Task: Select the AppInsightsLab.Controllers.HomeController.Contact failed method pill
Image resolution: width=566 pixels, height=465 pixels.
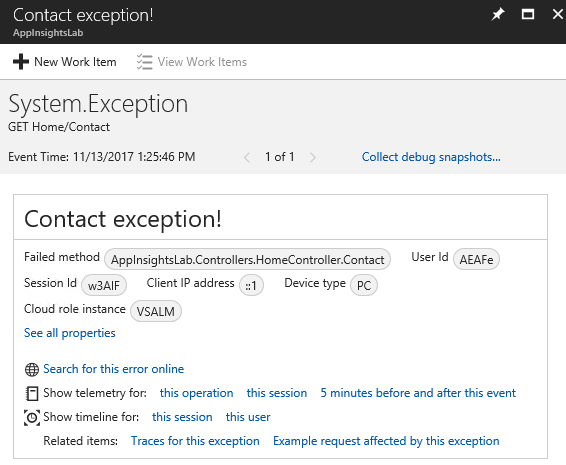Action: (x=247, y=259)
